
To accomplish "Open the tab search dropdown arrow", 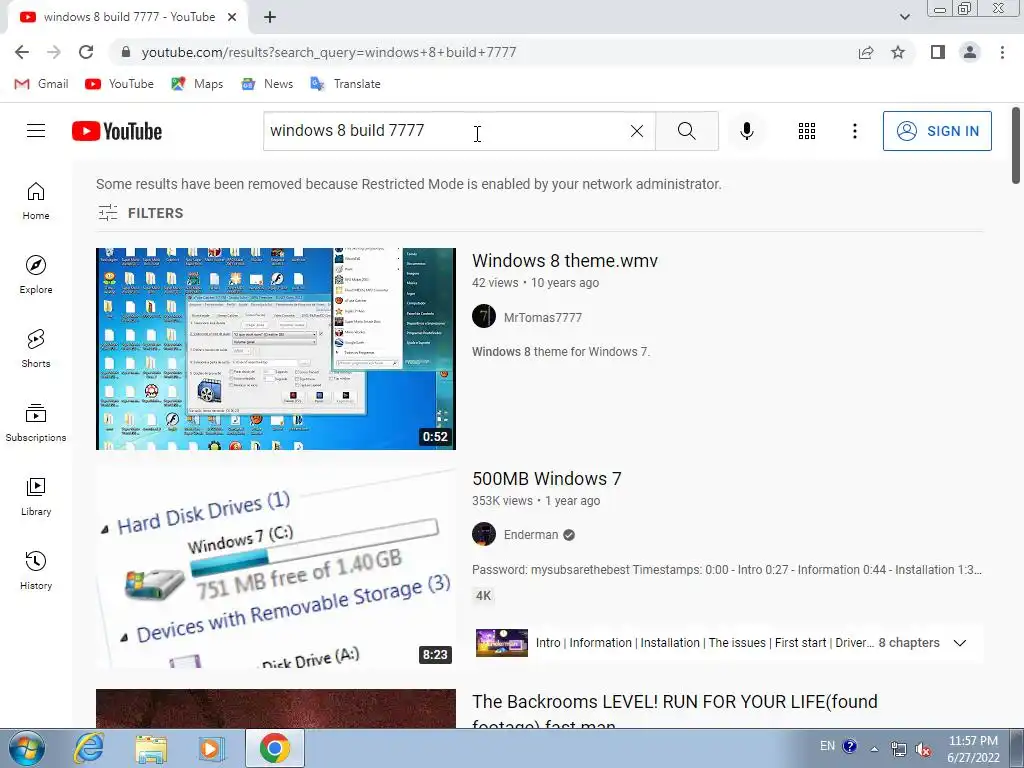I will [904, 17].
